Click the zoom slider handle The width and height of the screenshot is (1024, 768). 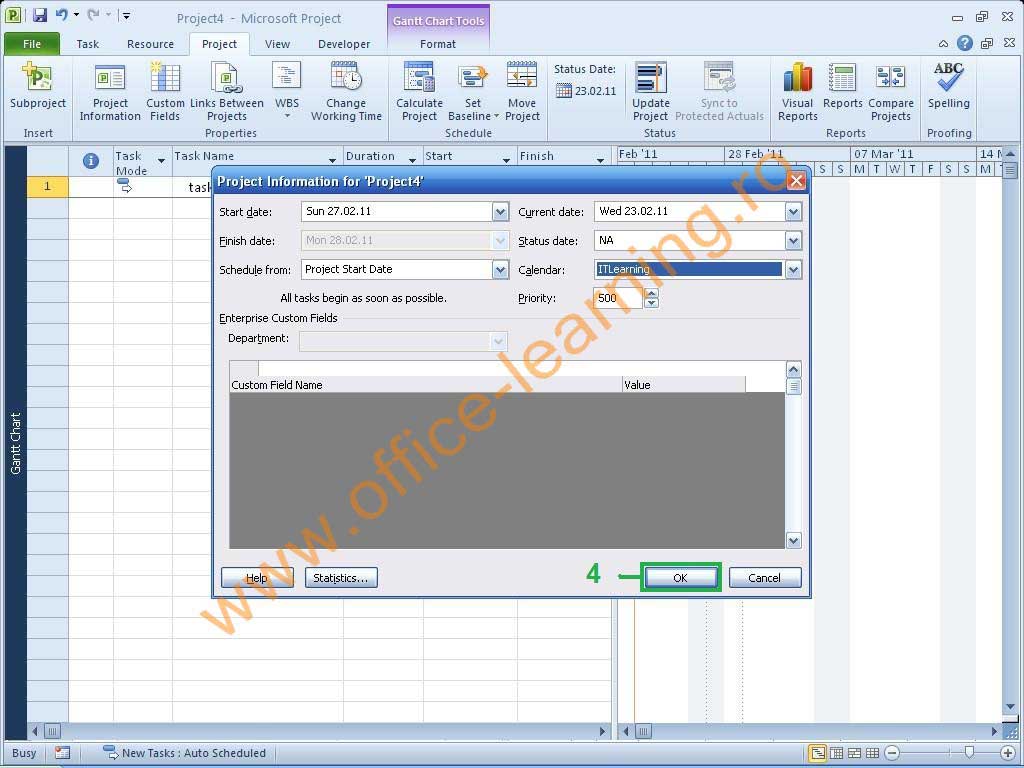969,753
